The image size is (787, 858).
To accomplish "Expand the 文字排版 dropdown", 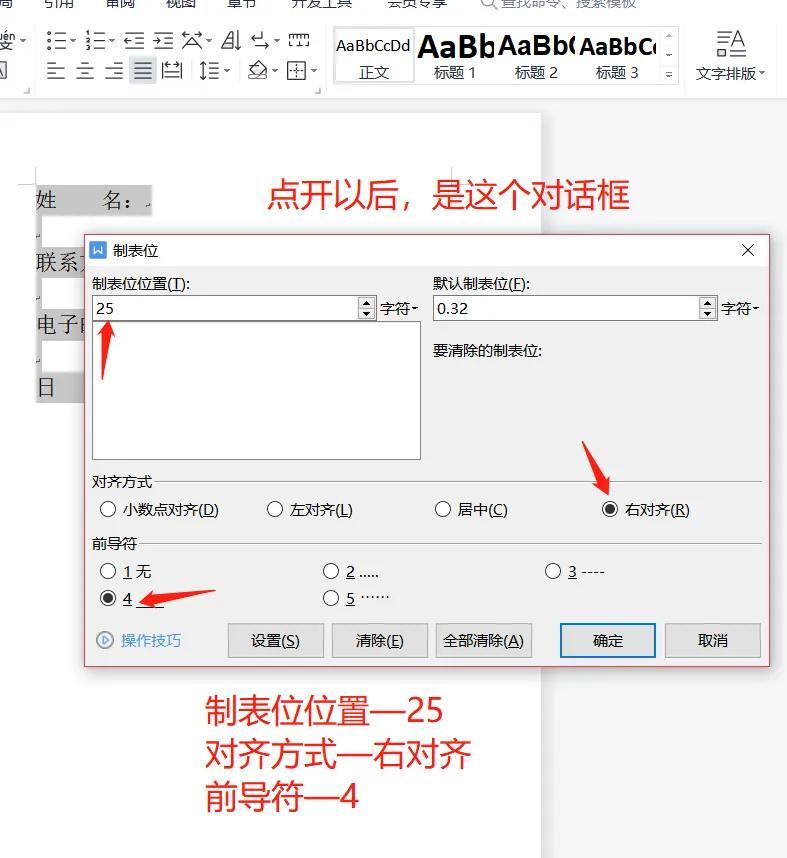I will click(731, 74).
